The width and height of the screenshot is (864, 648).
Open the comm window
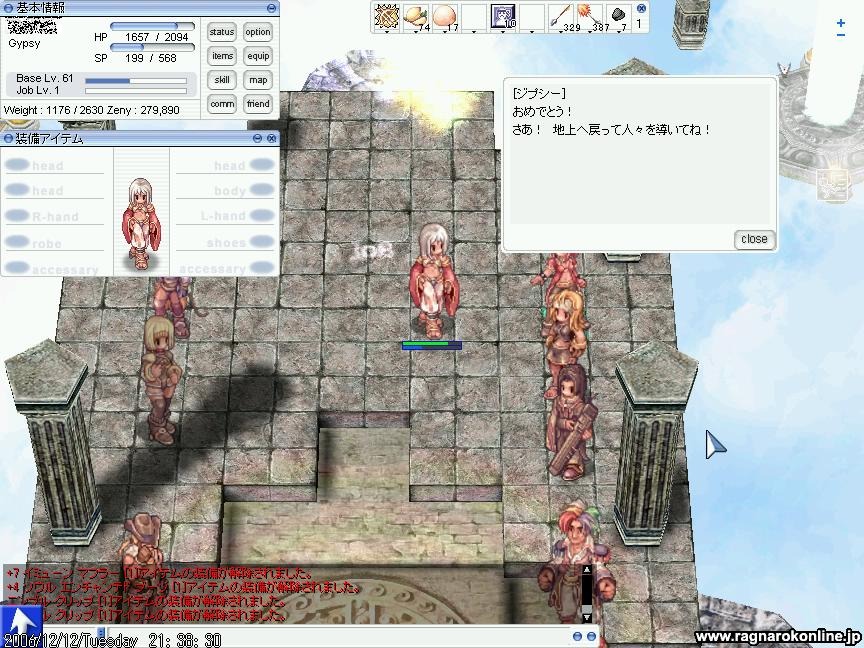[x=222, y=104]
